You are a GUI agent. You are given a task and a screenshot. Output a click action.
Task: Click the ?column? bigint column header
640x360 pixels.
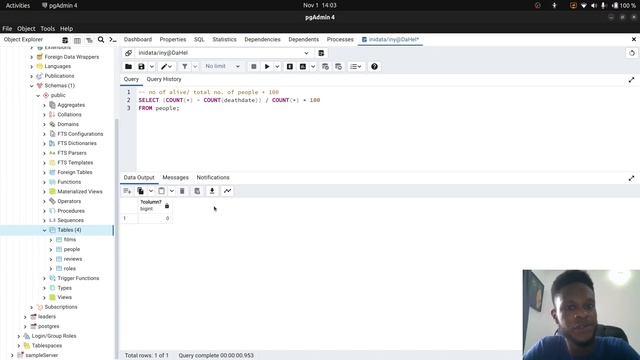coord(155,205)
